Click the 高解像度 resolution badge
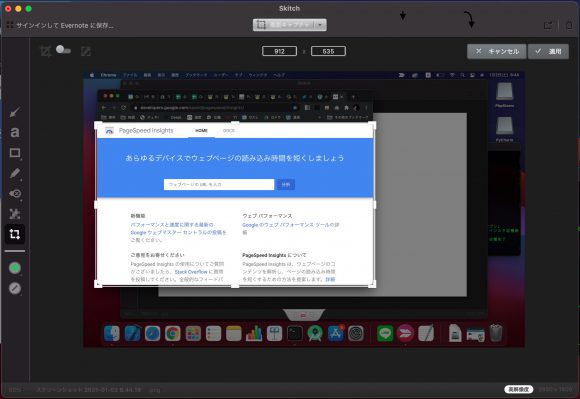The image size is (580, 399). pos(519,389)
